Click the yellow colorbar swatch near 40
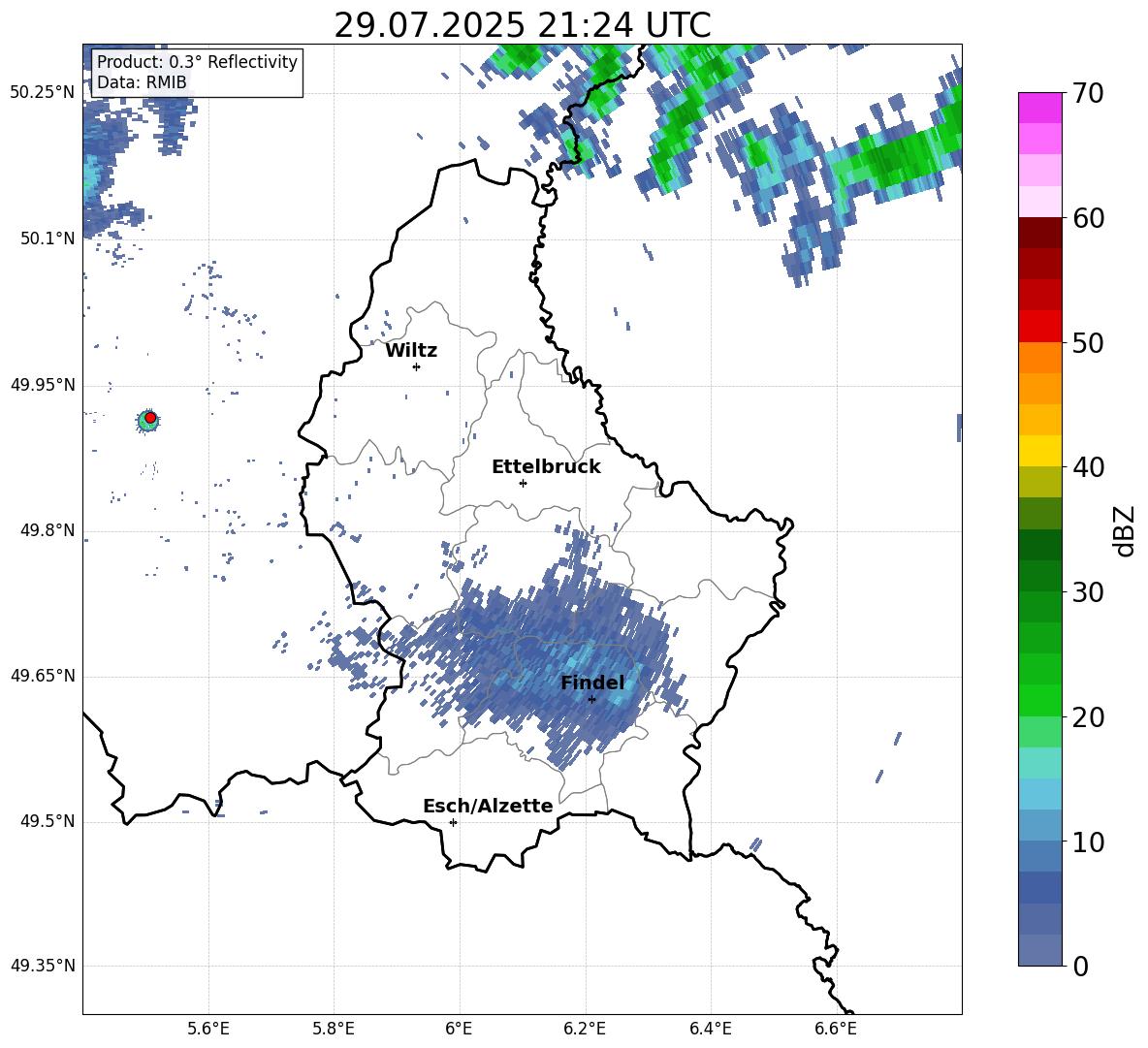 pos(1040,451)
